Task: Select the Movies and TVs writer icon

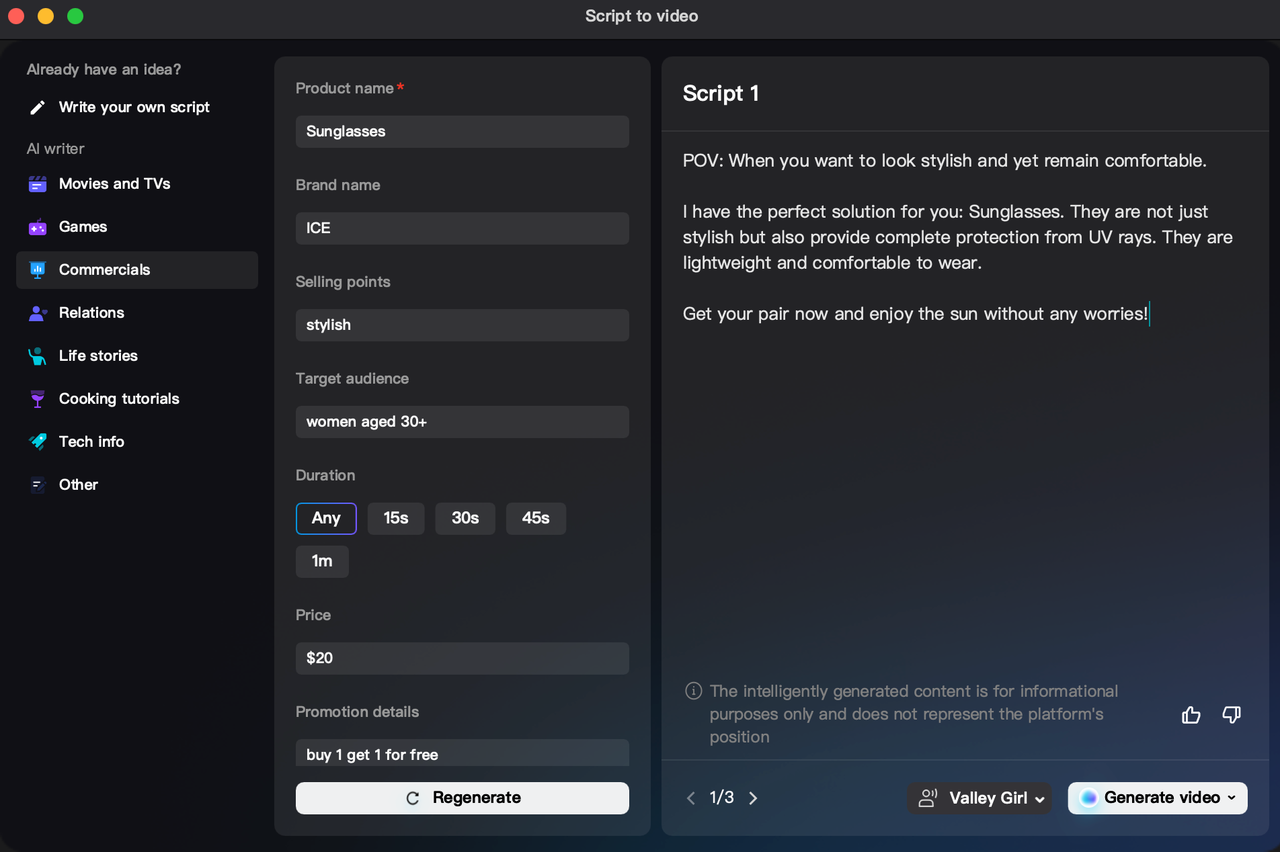Action: (x=37, y=183)
